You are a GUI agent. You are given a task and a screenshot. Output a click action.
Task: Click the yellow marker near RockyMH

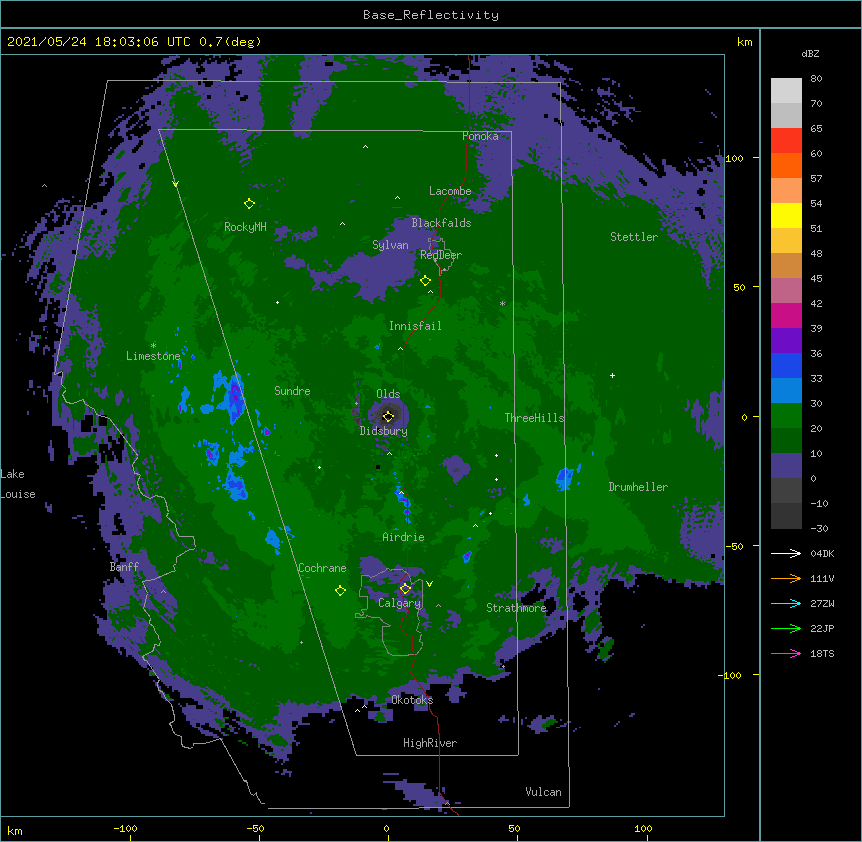(249, 204)
